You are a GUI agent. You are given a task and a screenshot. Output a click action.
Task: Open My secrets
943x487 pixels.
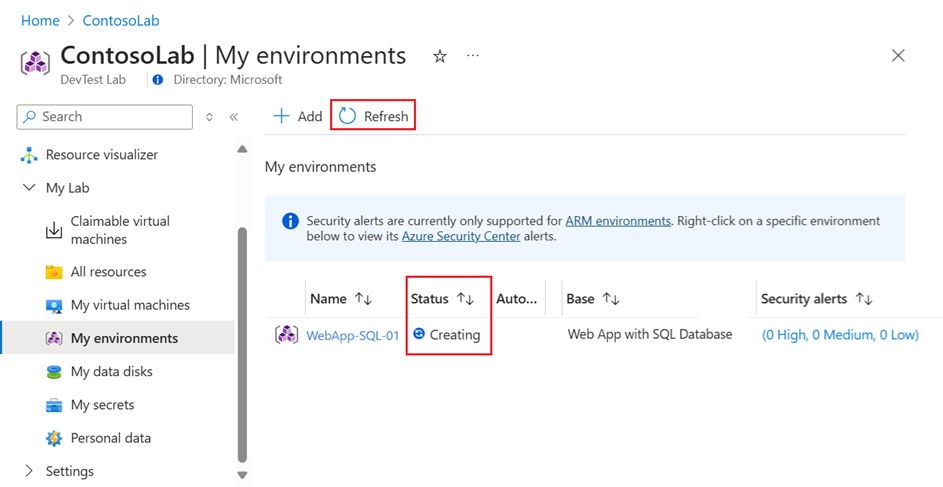(102, 405)
